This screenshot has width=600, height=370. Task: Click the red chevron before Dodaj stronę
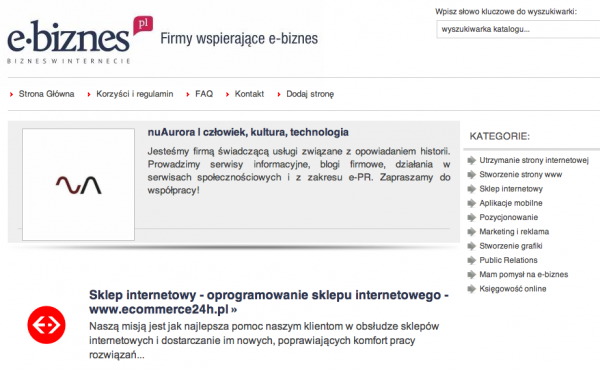[279, 95]
